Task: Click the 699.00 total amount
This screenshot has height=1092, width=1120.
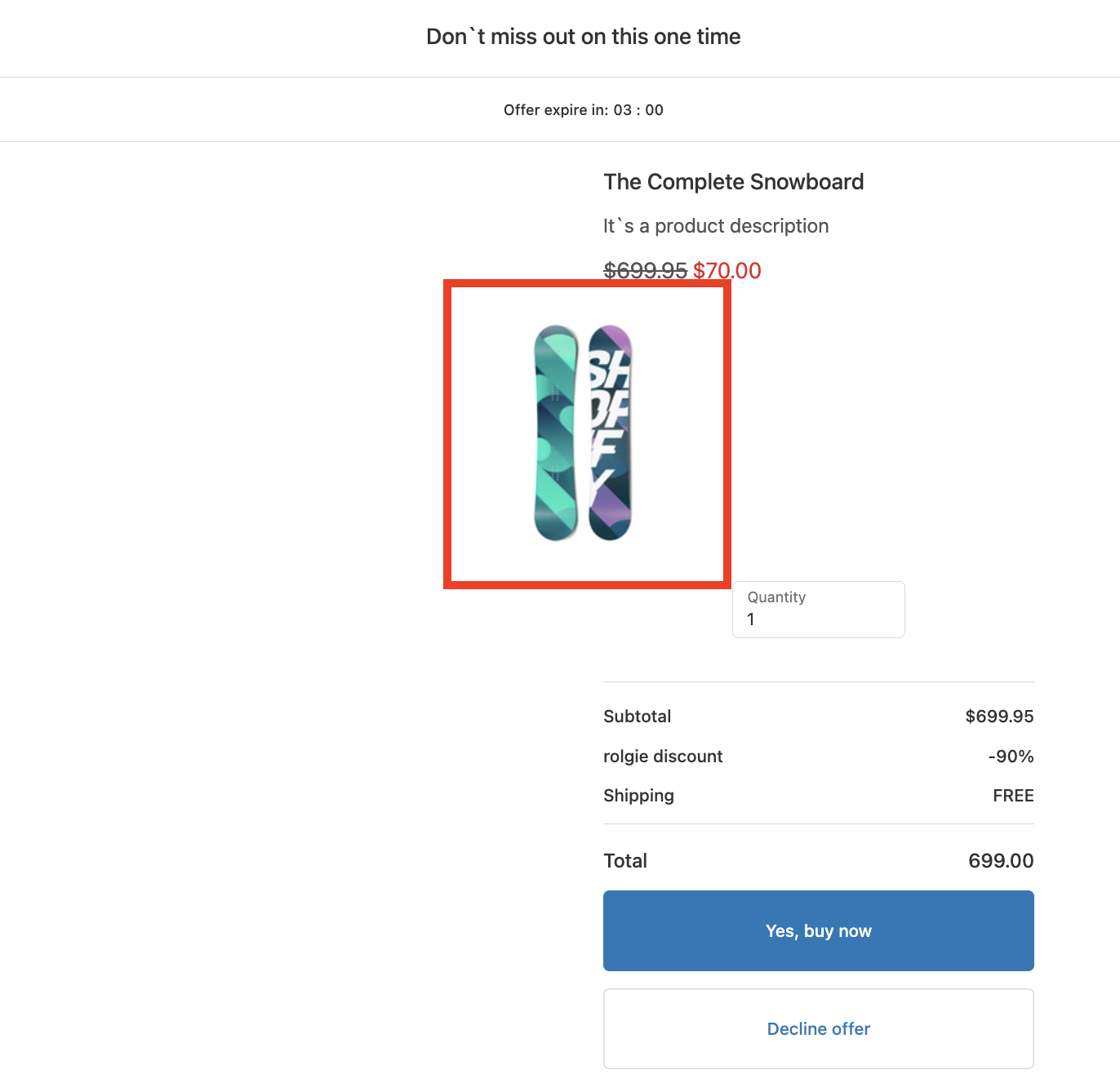Action: [1001, 861]
